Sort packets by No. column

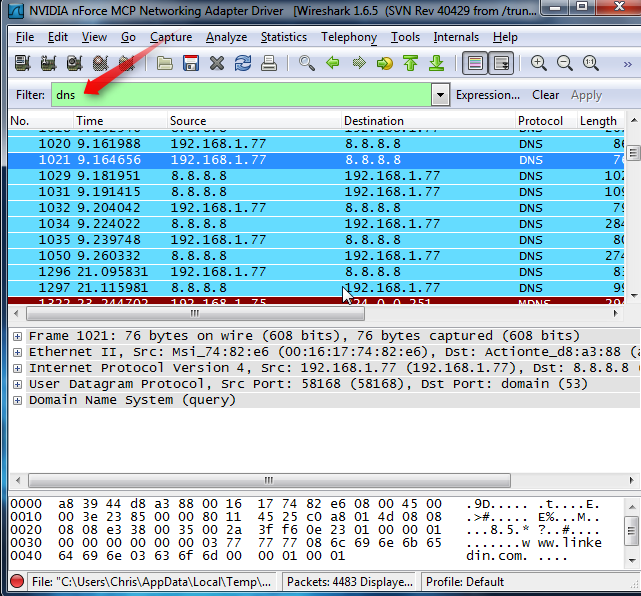tap(41, 121)
